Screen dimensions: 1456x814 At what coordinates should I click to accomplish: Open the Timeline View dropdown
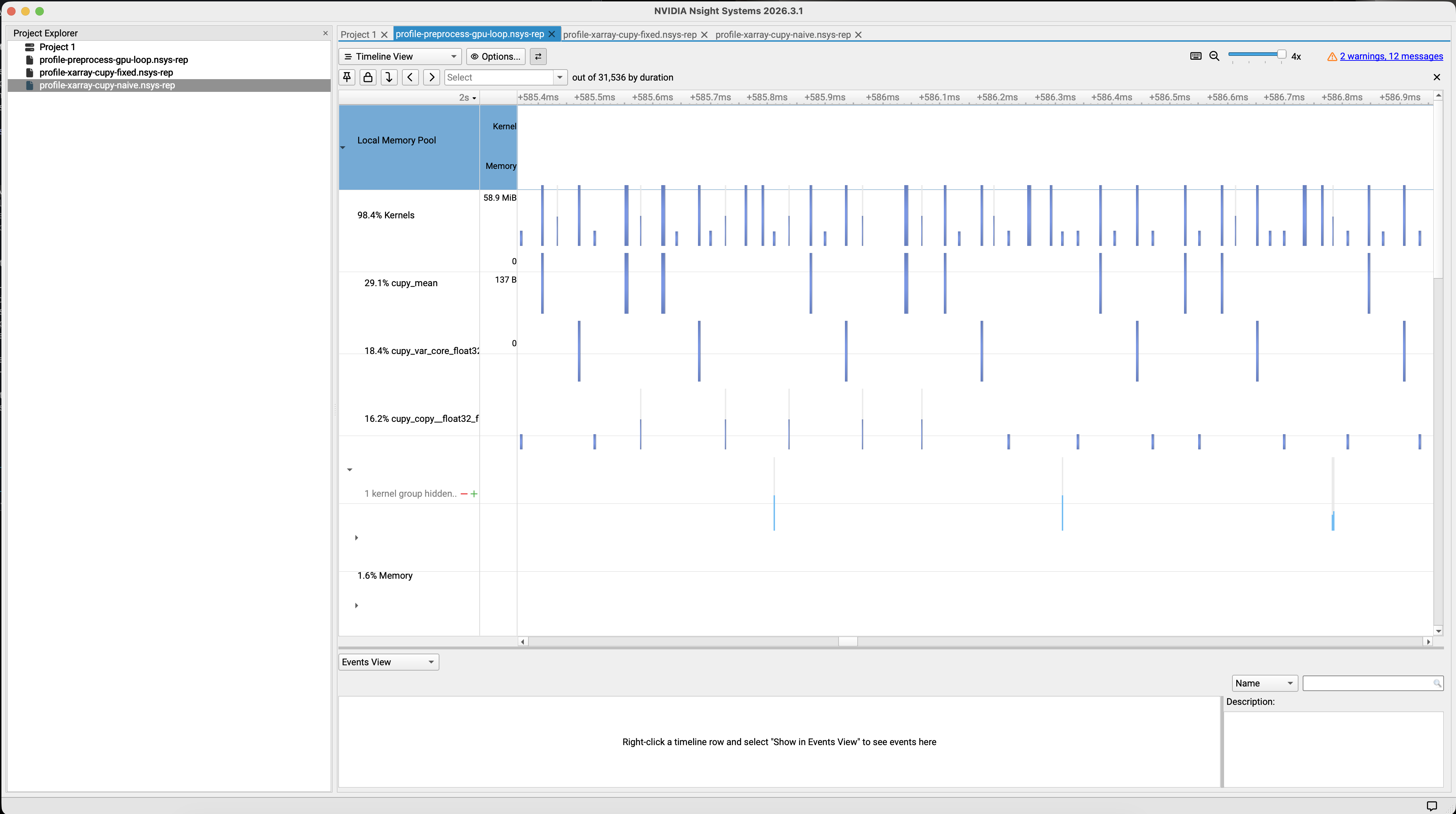coord(400,56)
